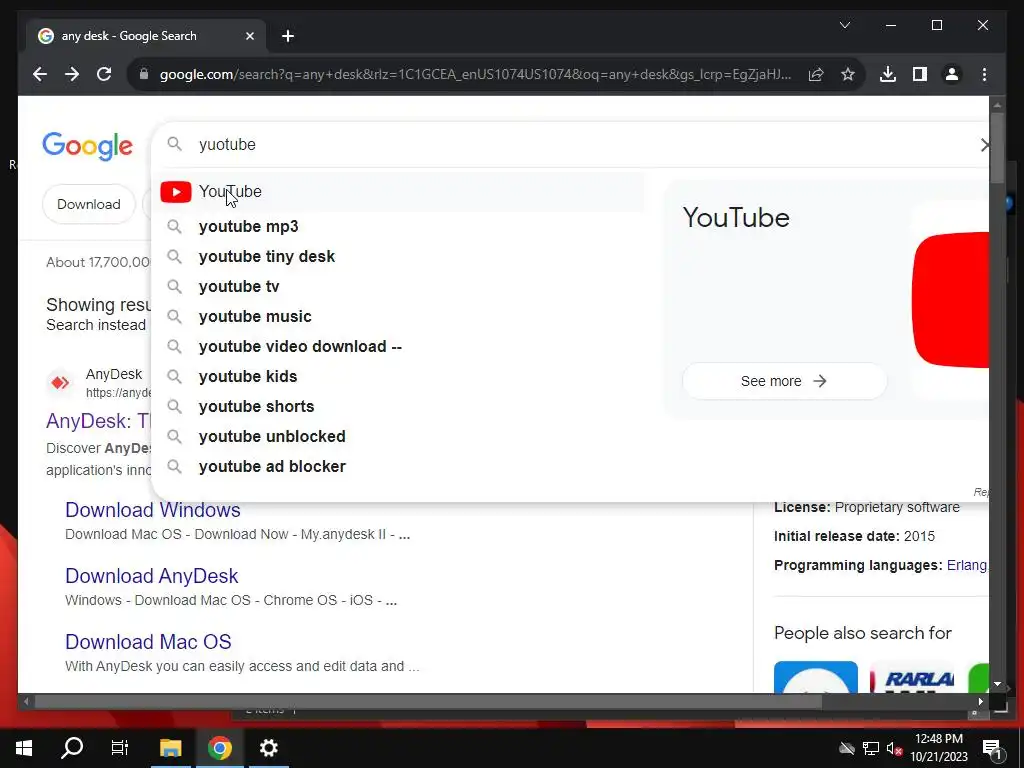Screen dimensions: 1024x768
Task: Open Chrome three-dot menu
Action: [x=984, y=74]
